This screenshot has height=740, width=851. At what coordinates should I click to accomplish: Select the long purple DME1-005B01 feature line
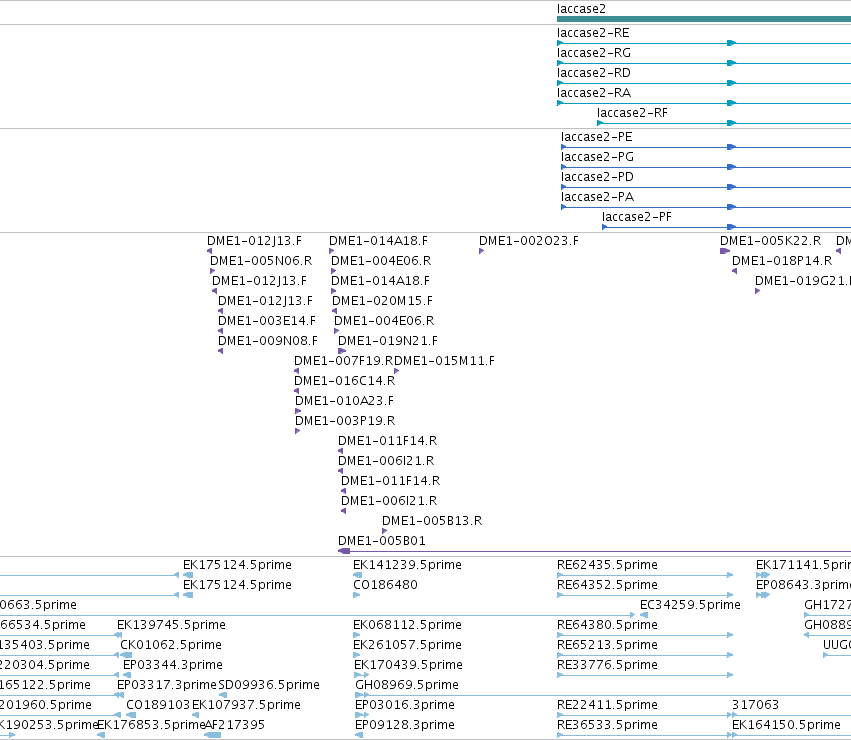tap(594, 551)
